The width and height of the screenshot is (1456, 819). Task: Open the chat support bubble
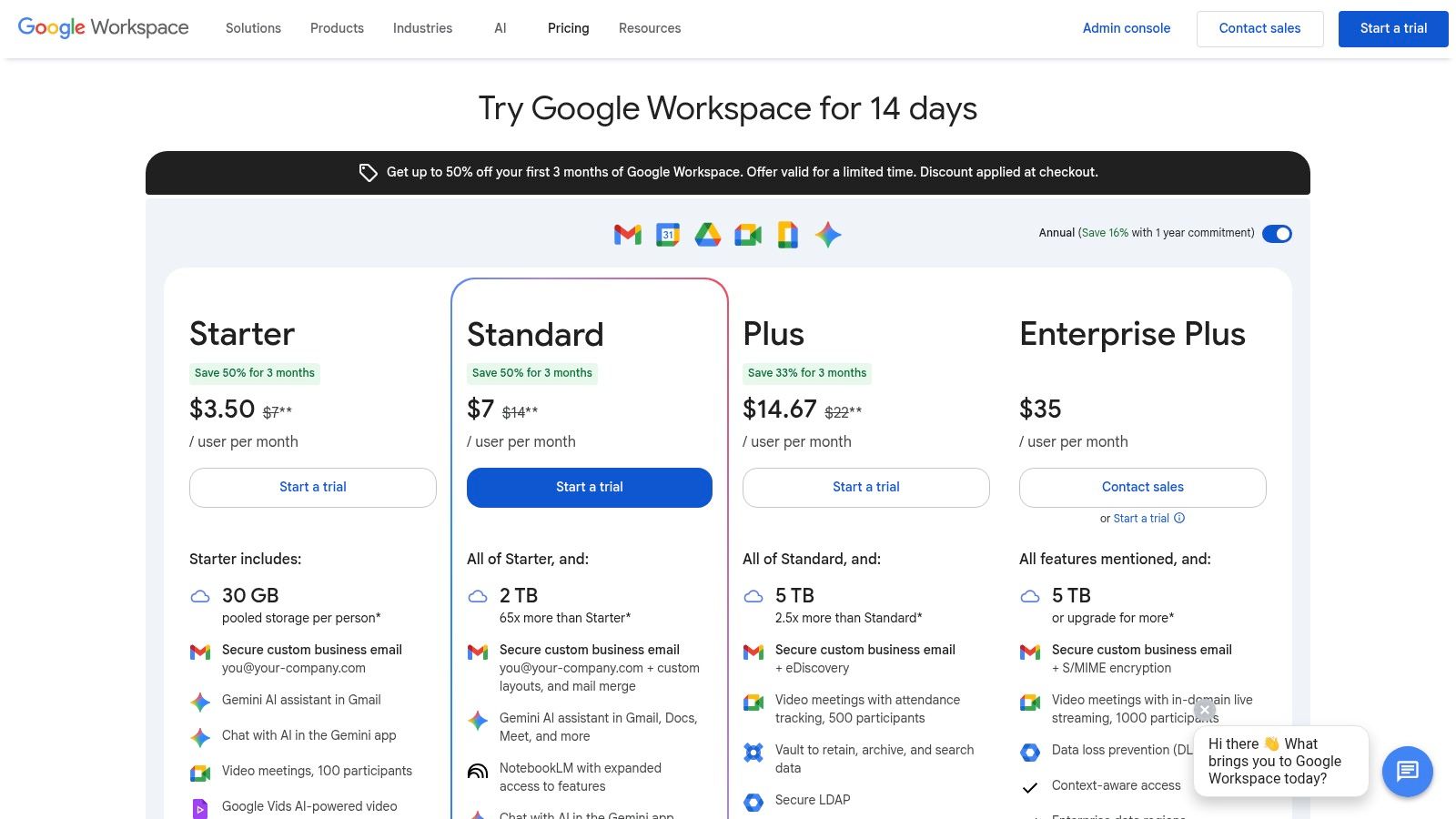tap(1407, 772)
